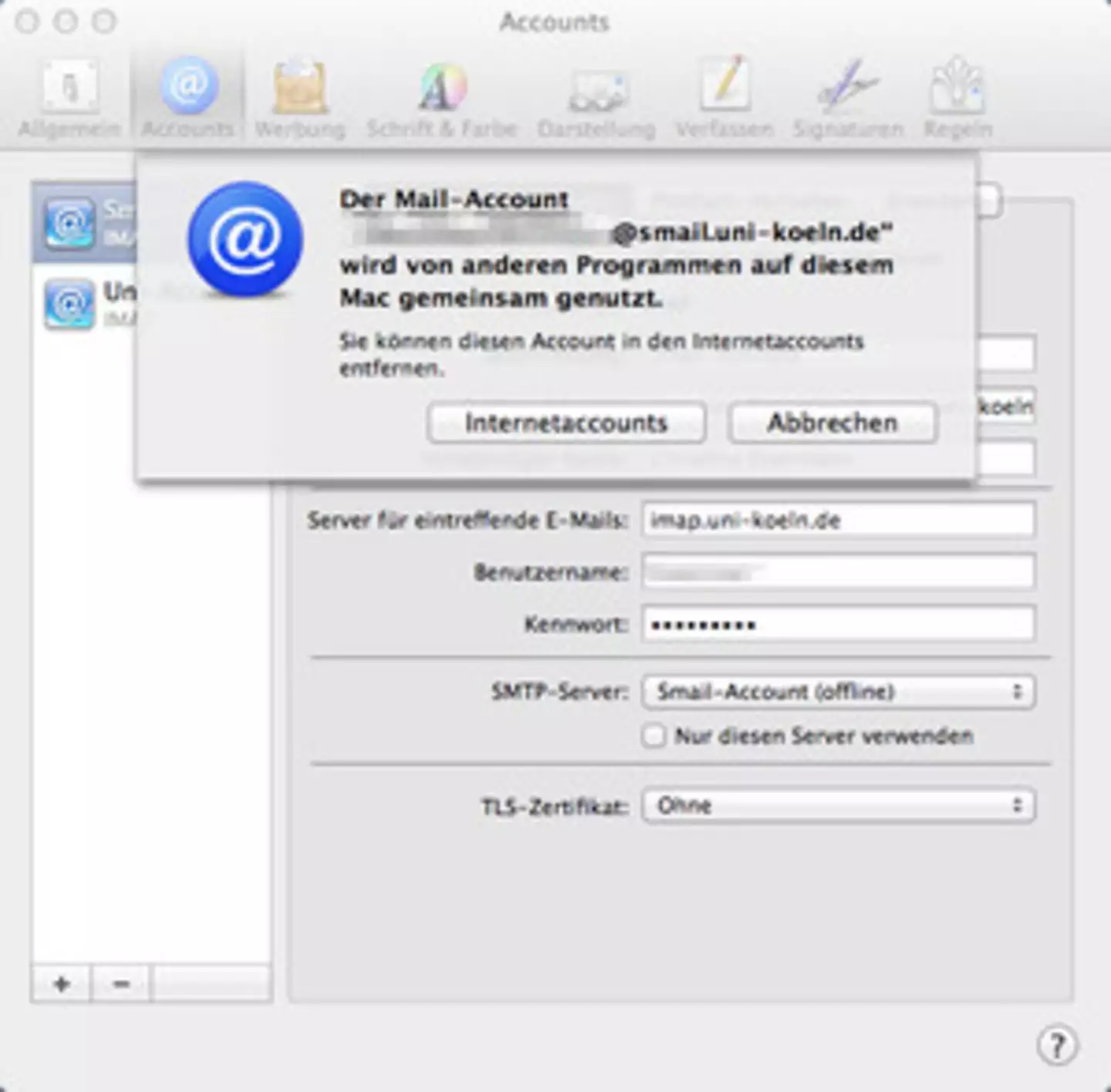Select the first highlighted account in list
This screenshot has width=1111, height=1092.
point(83,223)
